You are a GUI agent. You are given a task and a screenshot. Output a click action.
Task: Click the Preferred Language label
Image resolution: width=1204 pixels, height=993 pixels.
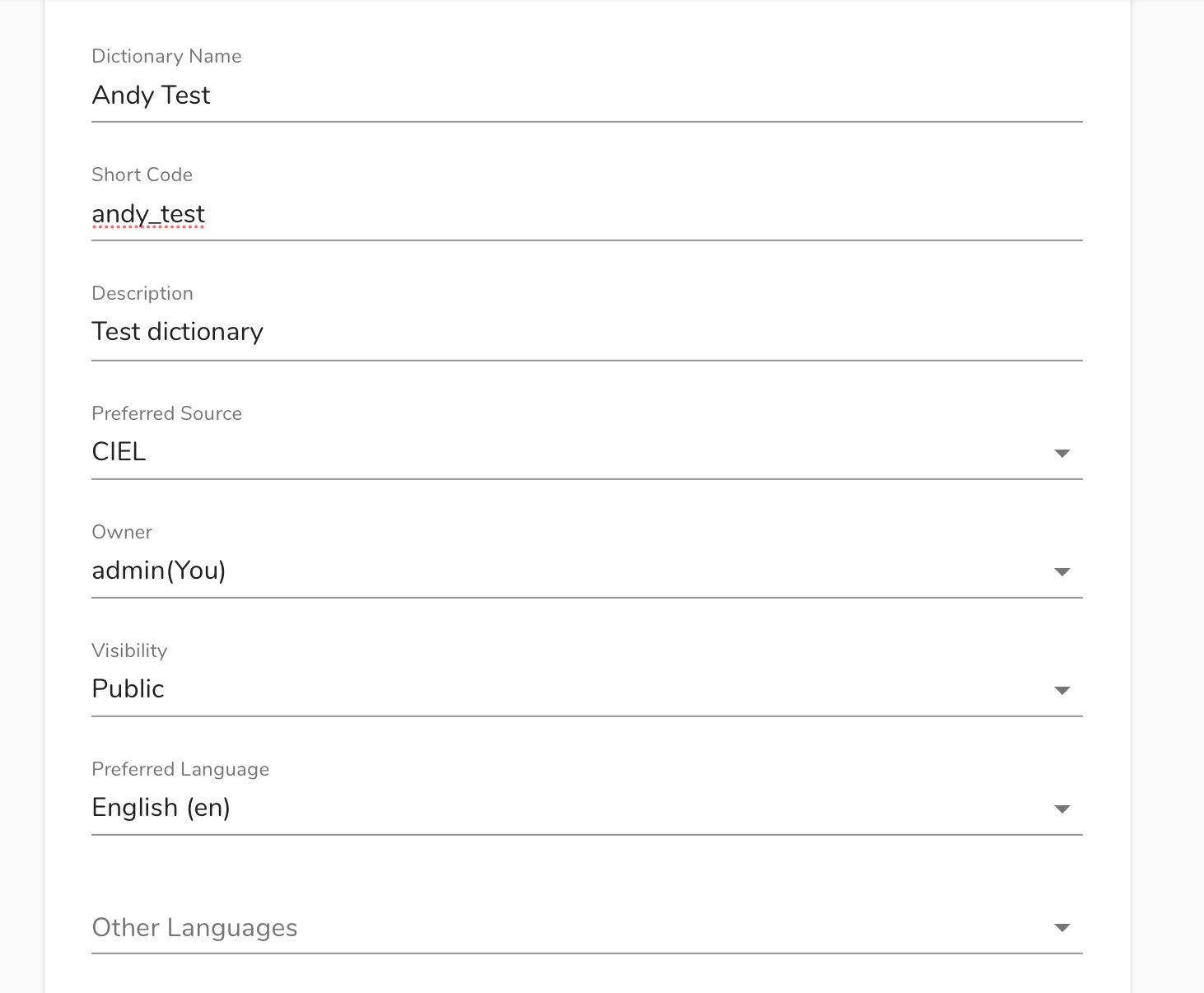180,769
